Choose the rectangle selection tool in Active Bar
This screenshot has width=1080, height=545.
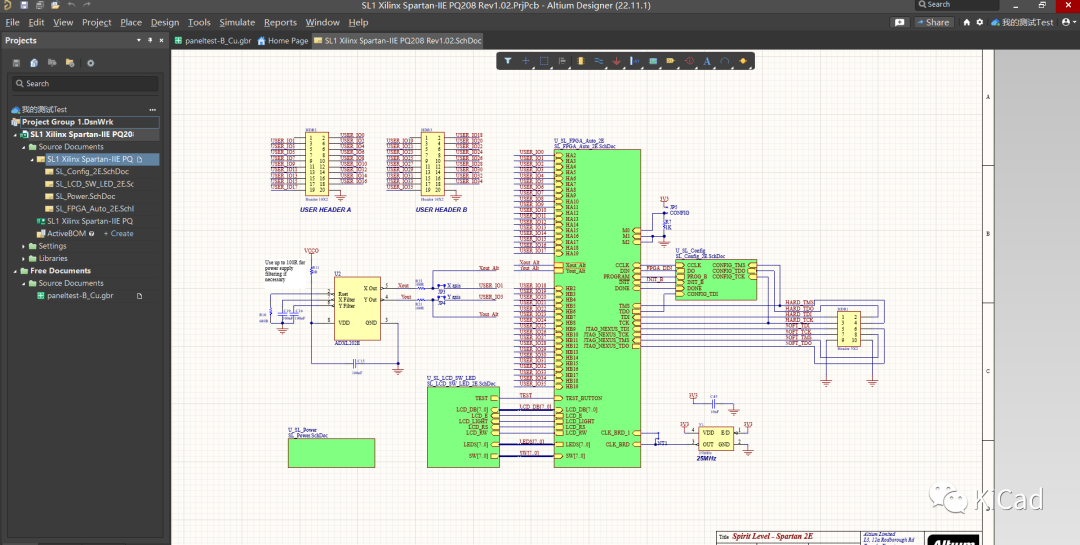tap(544, 61)
